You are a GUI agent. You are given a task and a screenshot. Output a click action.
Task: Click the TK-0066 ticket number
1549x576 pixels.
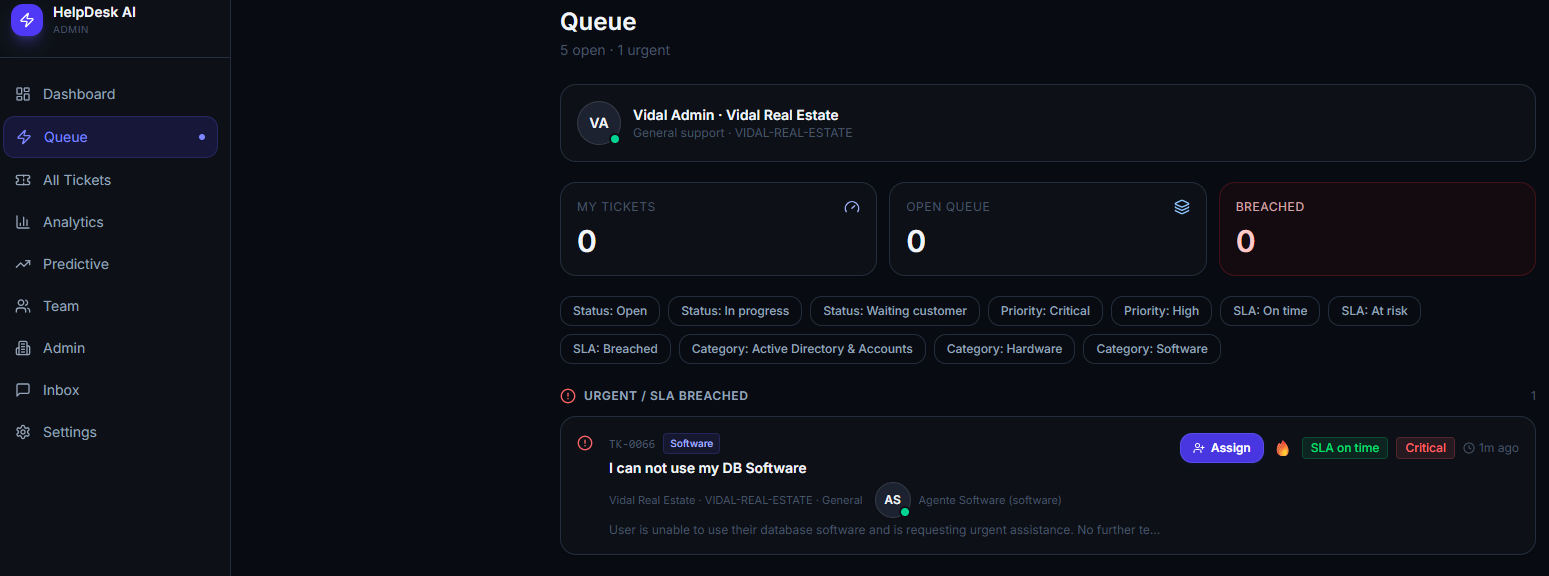632,444
